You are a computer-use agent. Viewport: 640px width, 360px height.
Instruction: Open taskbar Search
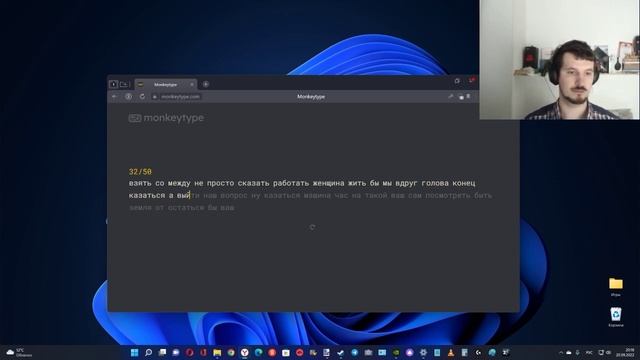point(149,352)
